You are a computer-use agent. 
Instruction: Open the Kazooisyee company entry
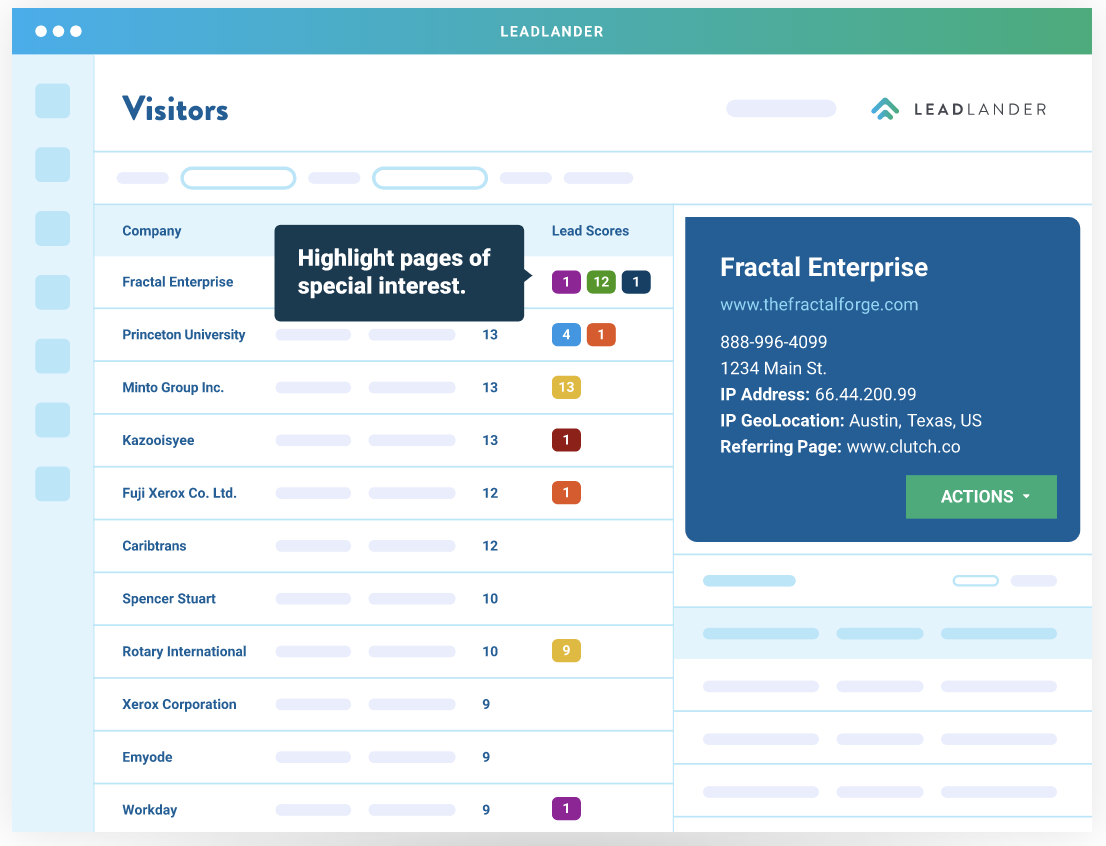pos(158,441)
